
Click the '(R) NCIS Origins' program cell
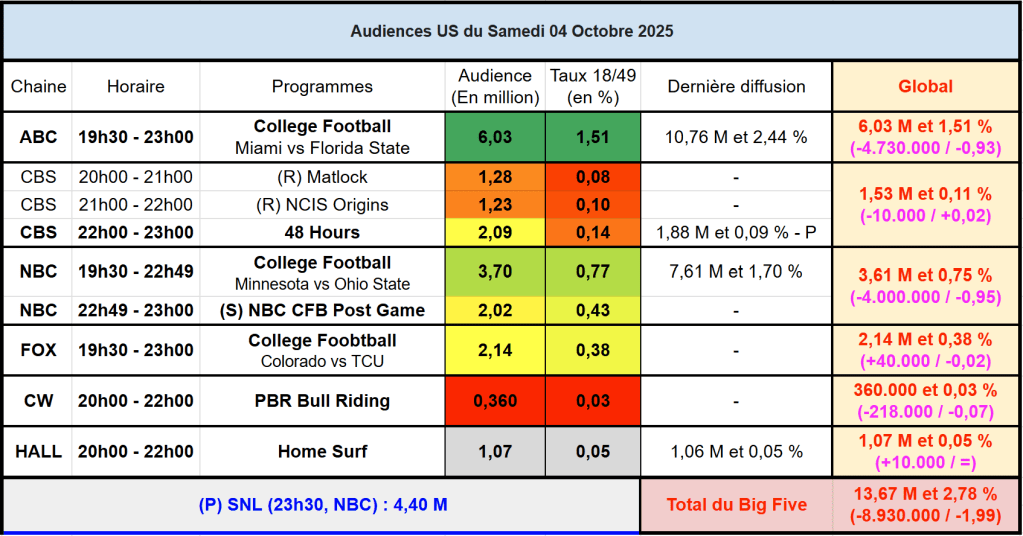322,205
